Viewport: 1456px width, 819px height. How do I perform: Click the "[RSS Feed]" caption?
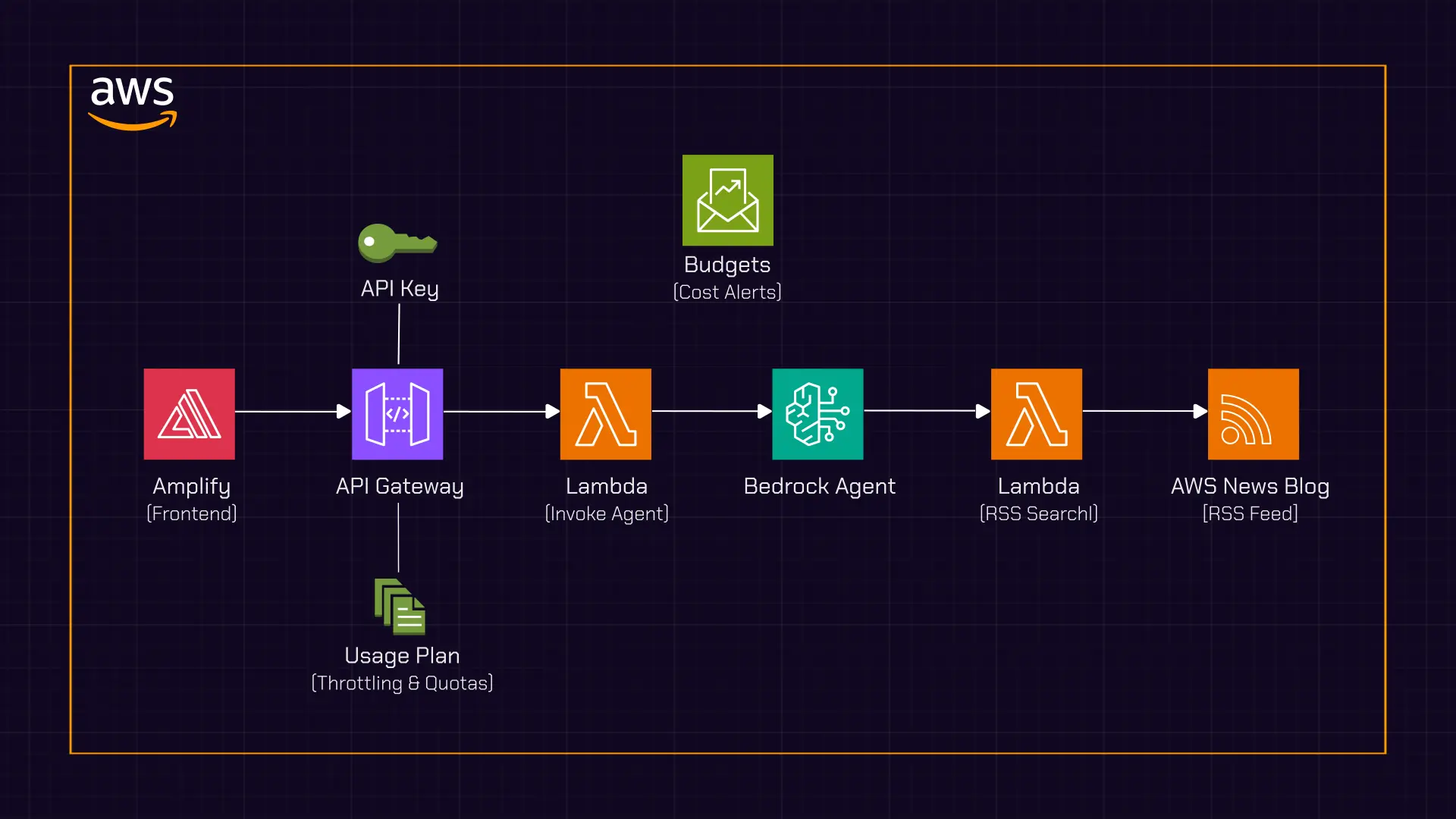click(x=1250, y=513)
